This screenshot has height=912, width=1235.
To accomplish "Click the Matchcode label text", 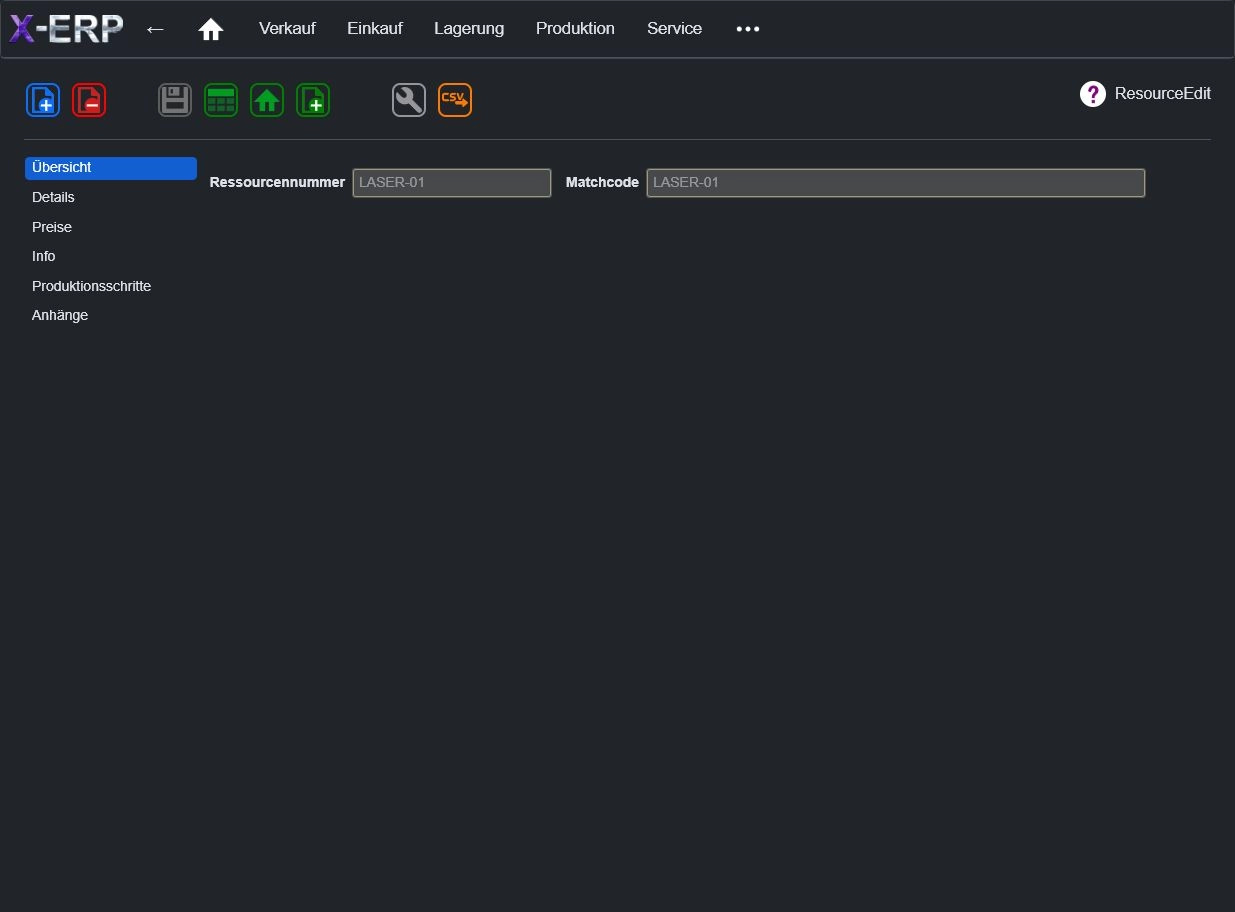I will (602, 183).
